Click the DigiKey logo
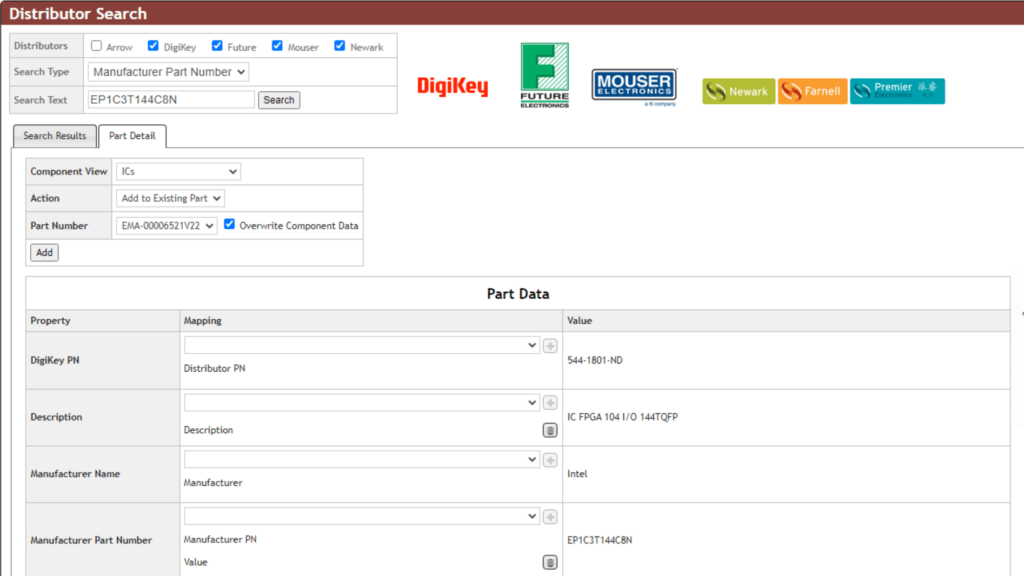This screenshot has height=576, width=1024. (452, 87)
